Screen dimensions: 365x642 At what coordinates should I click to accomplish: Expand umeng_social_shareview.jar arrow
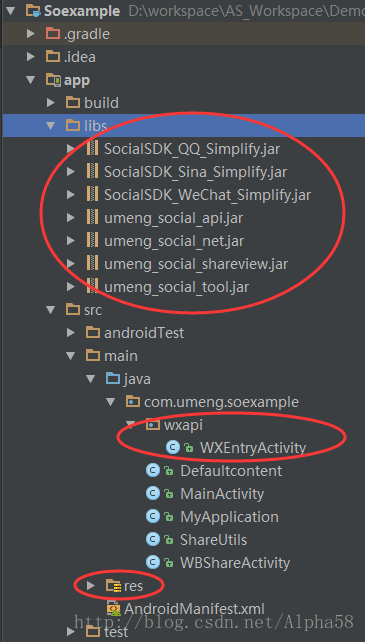click(x=71, y=264)
